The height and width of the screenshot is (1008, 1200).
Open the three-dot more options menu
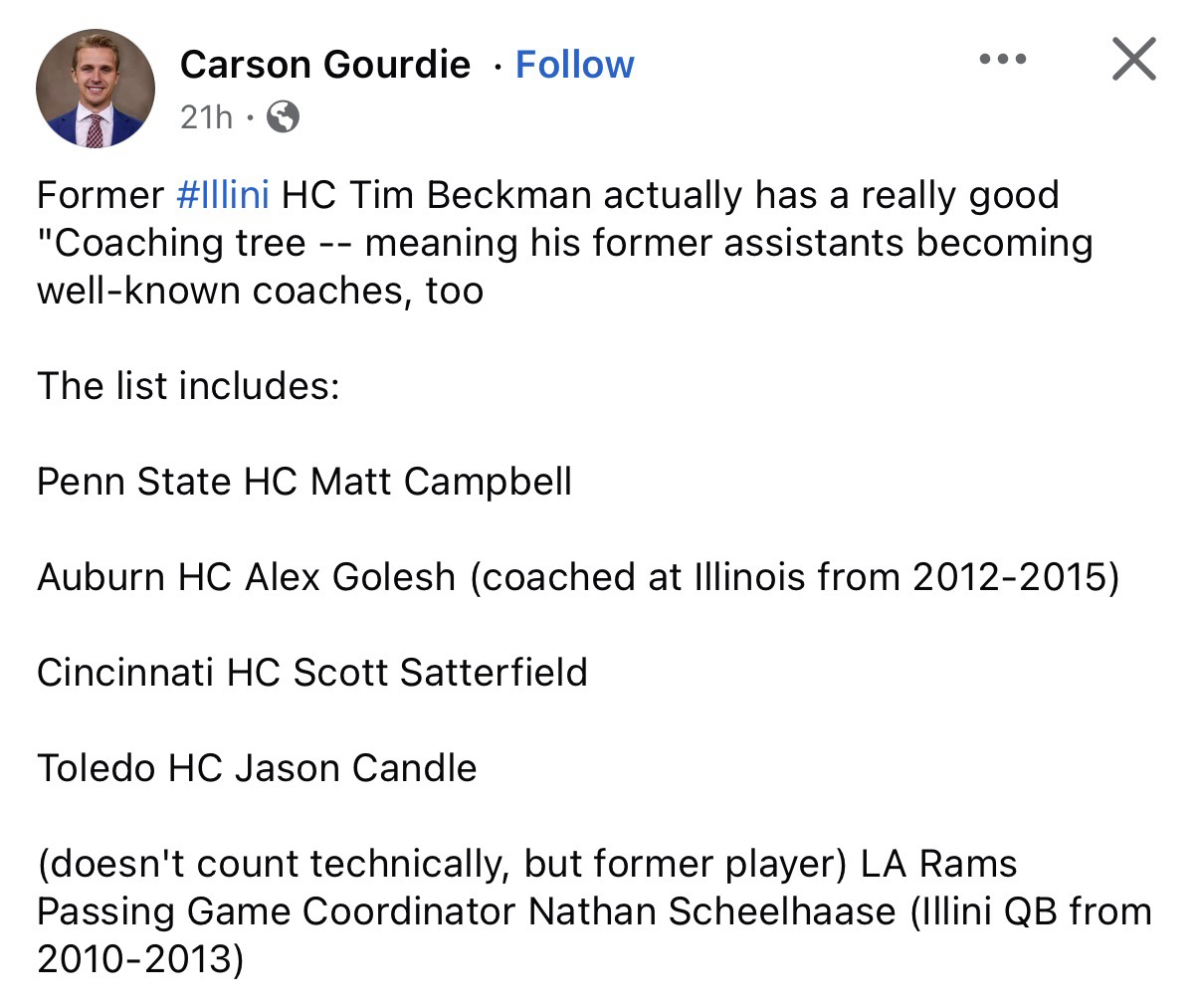[x=1002, y=60]
